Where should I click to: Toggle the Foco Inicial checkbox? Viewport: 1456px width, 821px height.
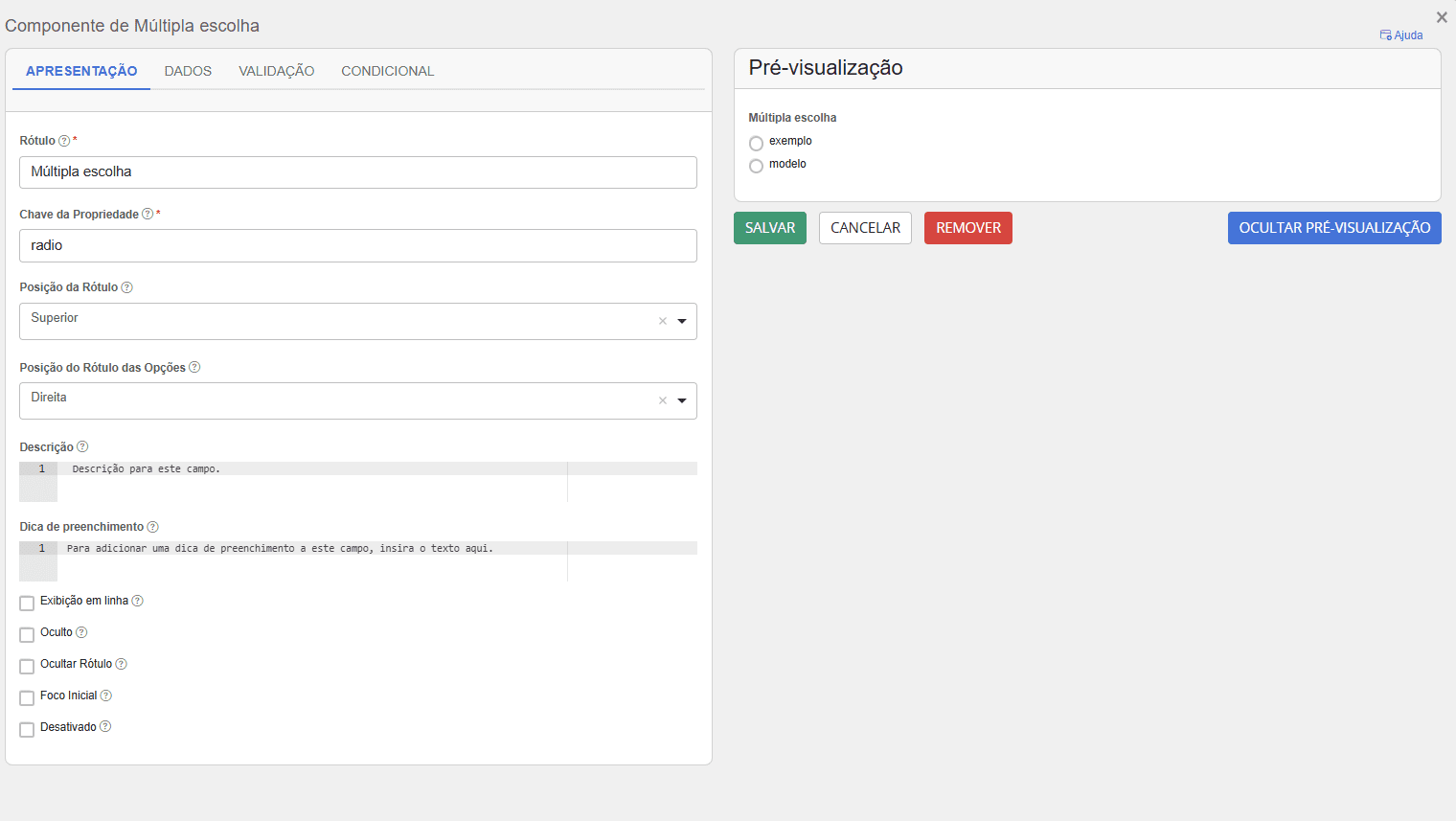[27, 697]
